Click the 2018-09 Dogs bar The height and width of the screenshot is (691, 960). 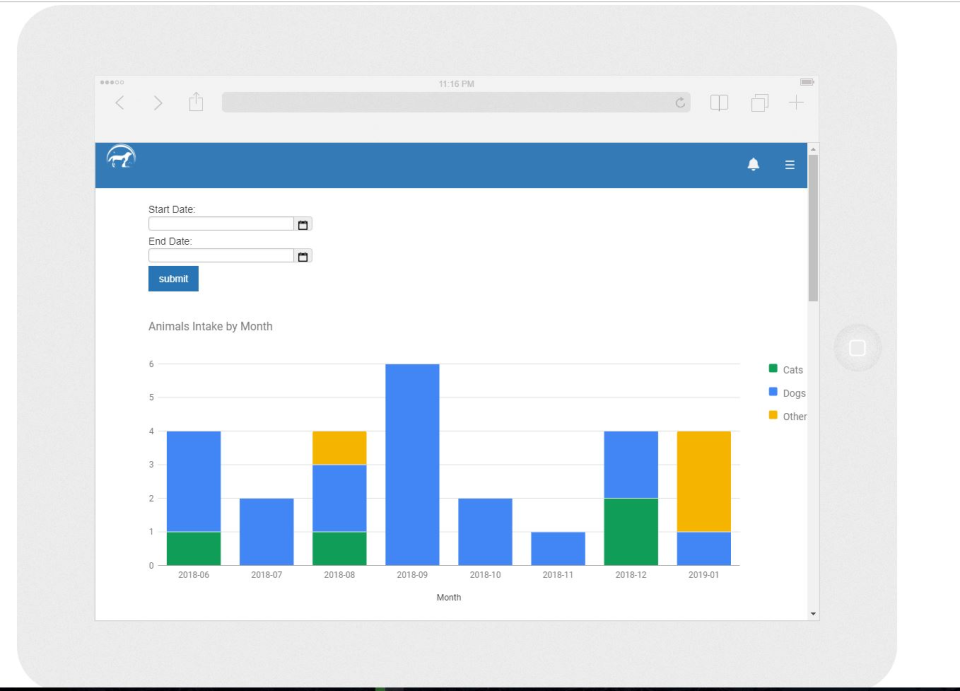[412, 465]
